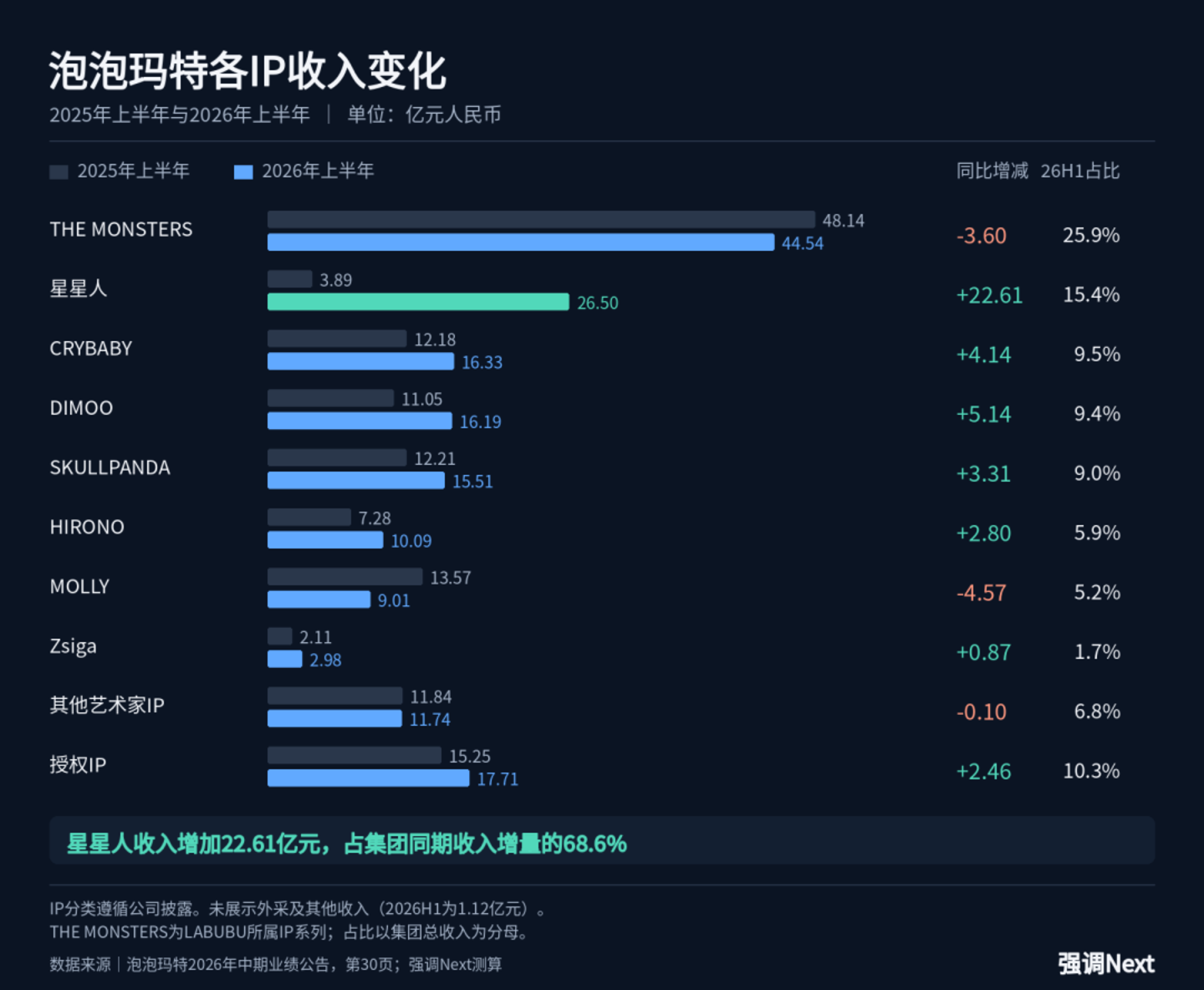Click the value 15.25
The height and width of the screenshot is (990, 1204).
coord(470,757)
